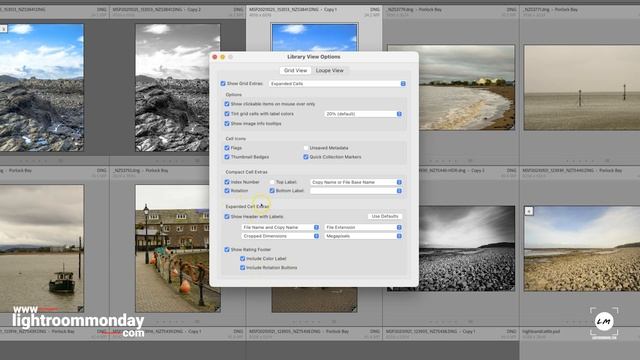This screenshot has width=640, height=360.
Task: Toggle the Index Number checkbox
Action: [227, 182]
